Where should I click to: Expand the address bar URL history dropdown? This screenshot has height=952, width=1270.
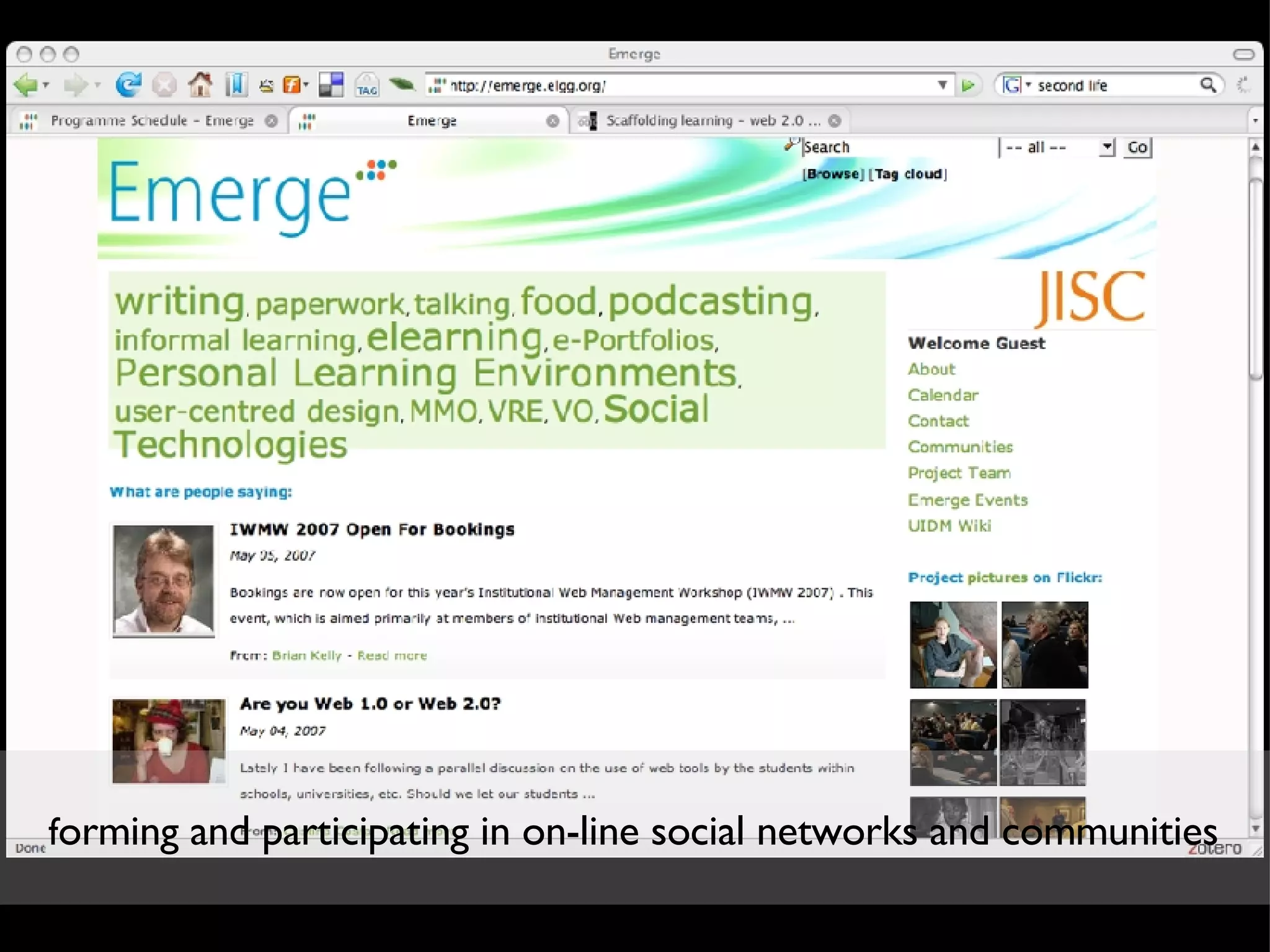click(943, 85)
